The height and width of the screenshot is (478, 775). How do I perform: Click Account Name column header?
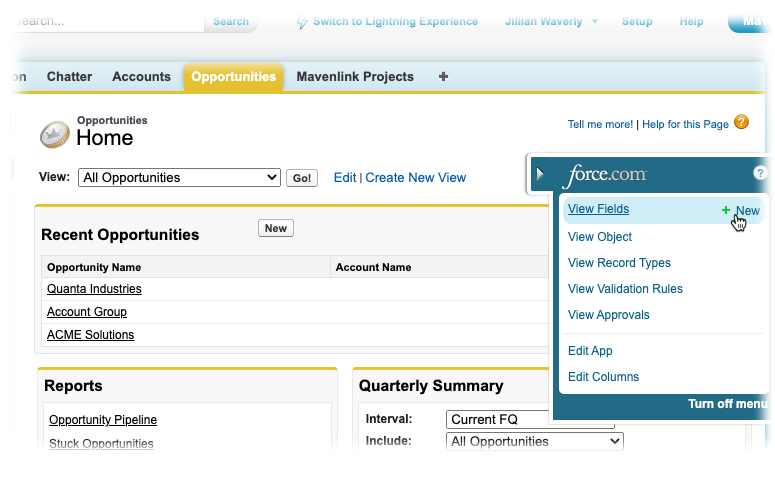(373, 267)
